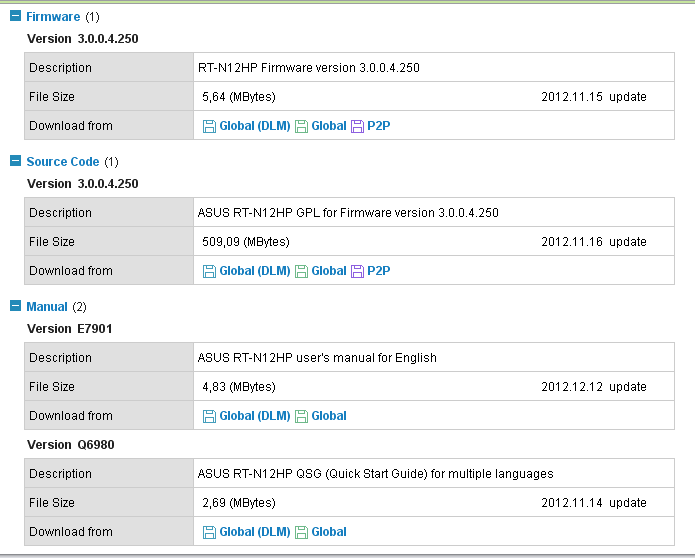Download firmware via P2P link
The height and width of the screenshot is (558, 695).
(378, 126)
